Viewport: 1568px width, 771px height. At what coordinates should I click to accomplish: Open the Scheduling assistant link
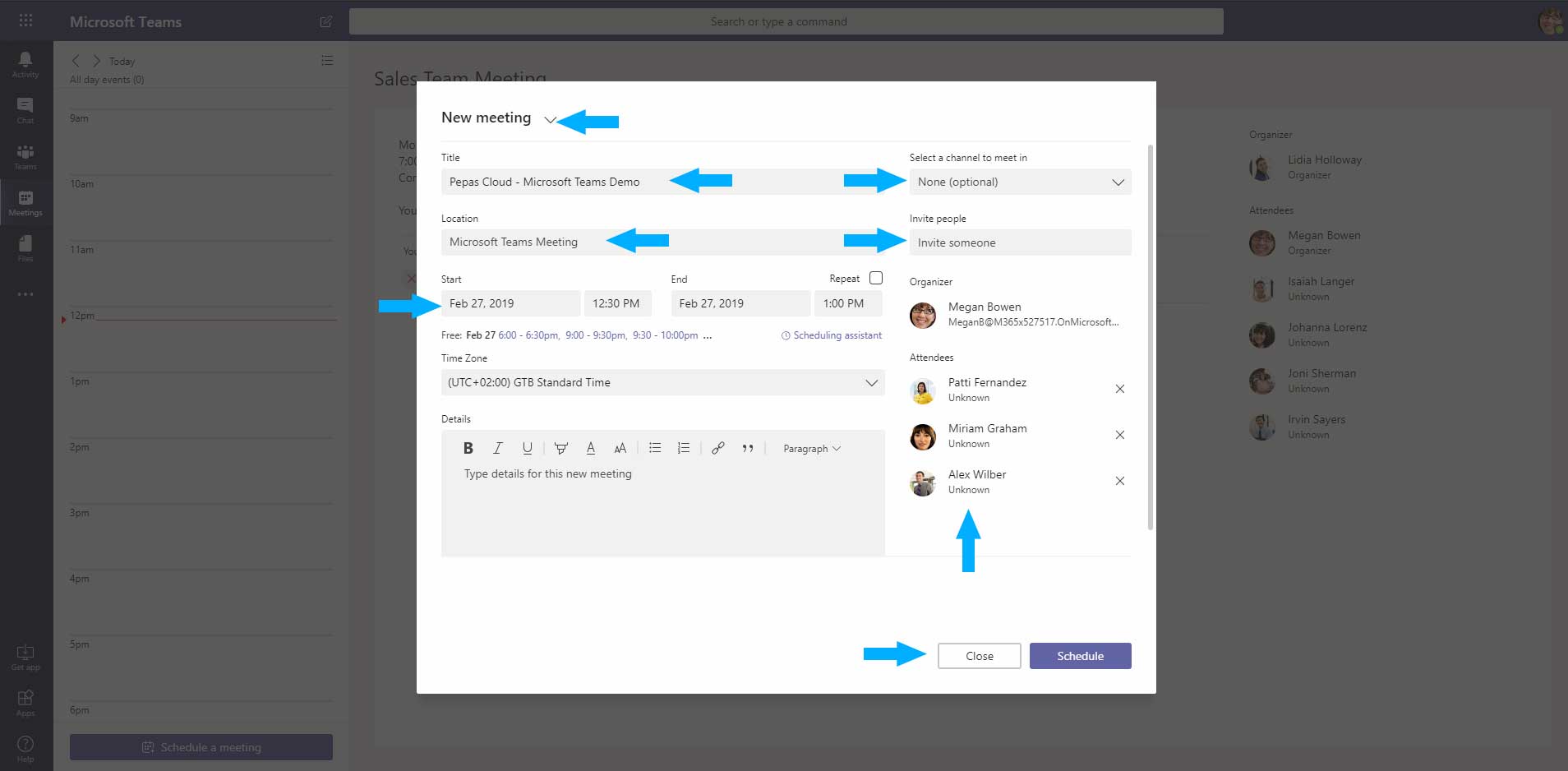coord(832,335)
